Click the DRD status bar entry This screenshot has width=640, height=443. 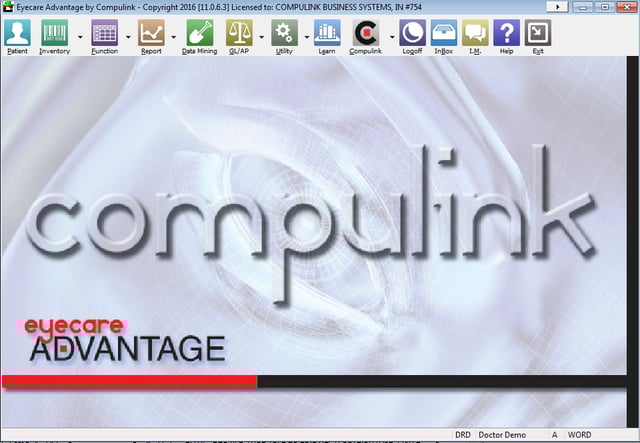463,435
